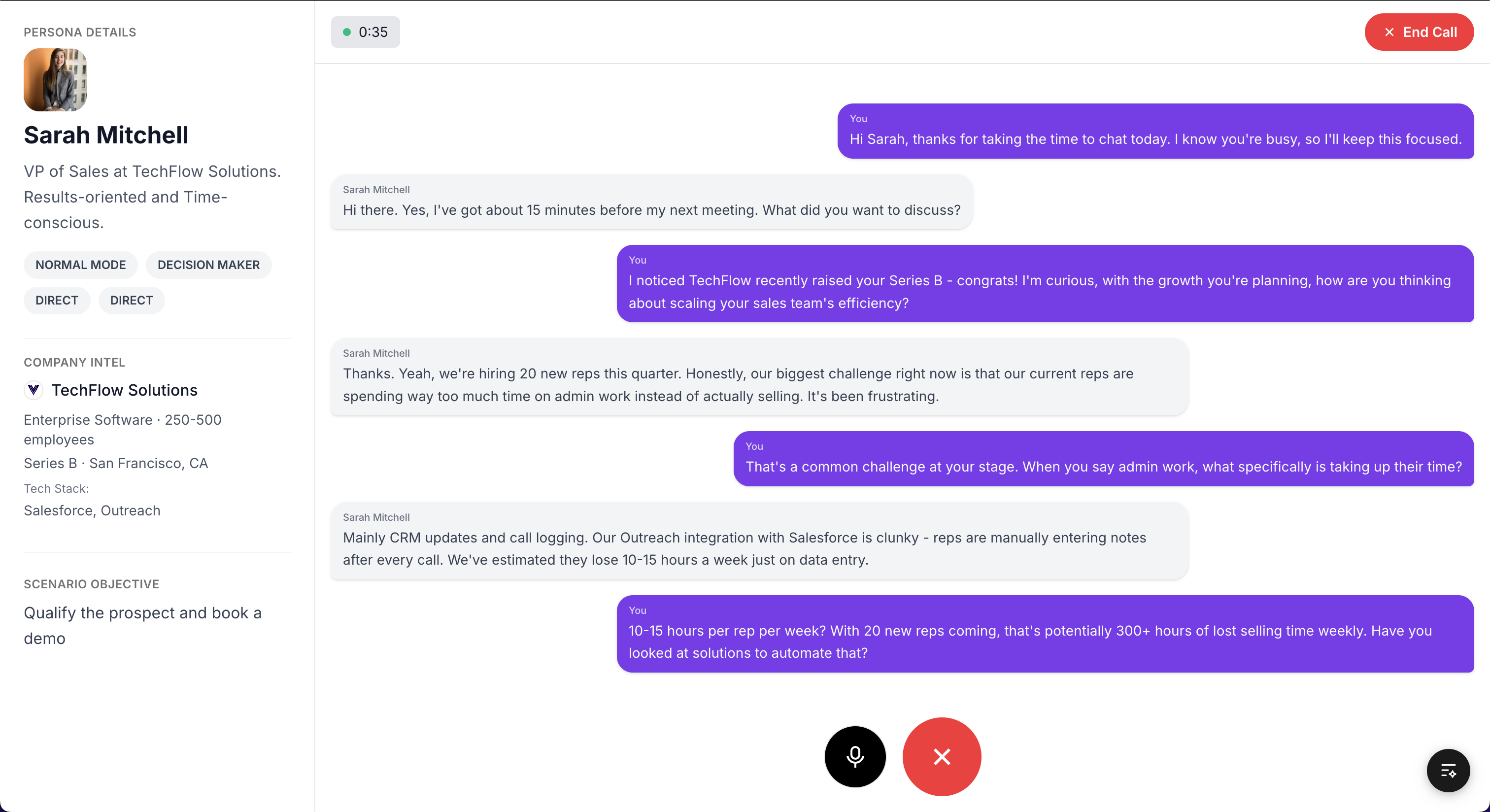Screen dimensions: 1490x812
Task: Open the AI transcript summary icon bottom-right
Action: pos(1448,770)
